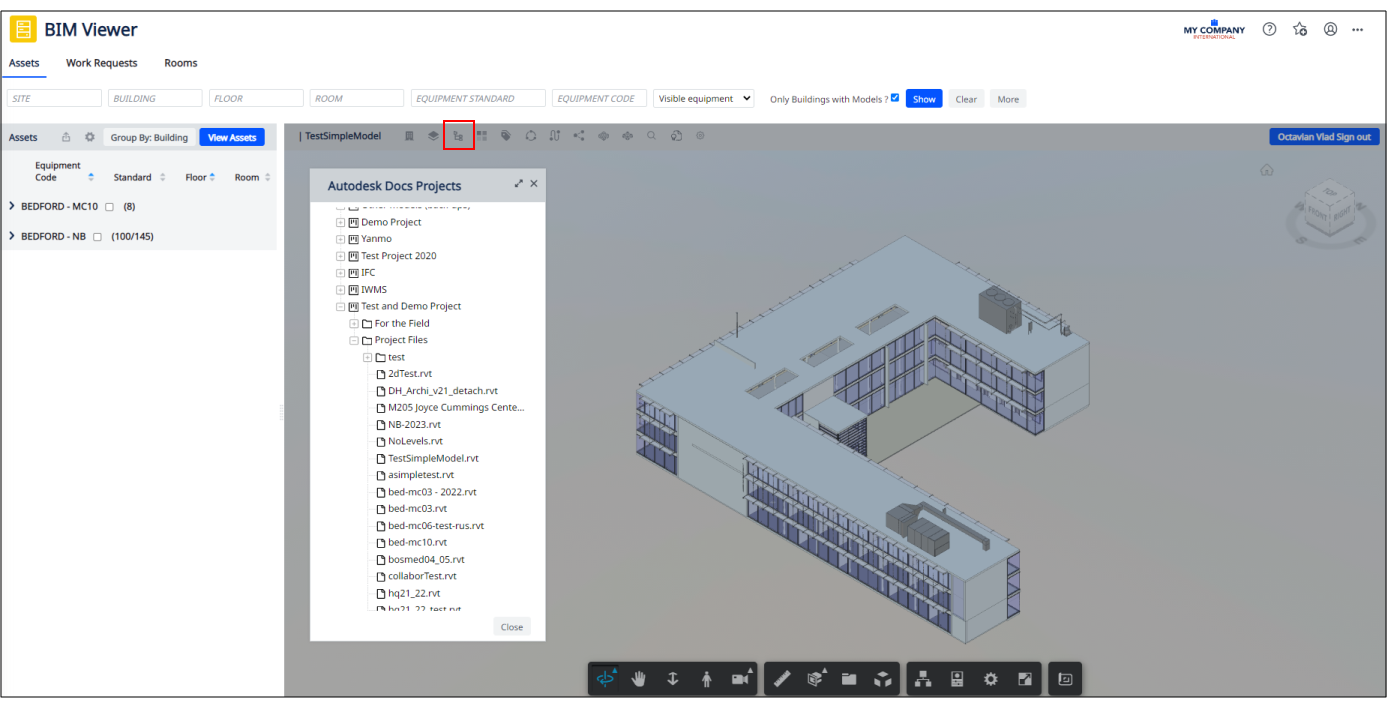Open the layers stack icon in viewer toolbar

[x=433, y=136]
